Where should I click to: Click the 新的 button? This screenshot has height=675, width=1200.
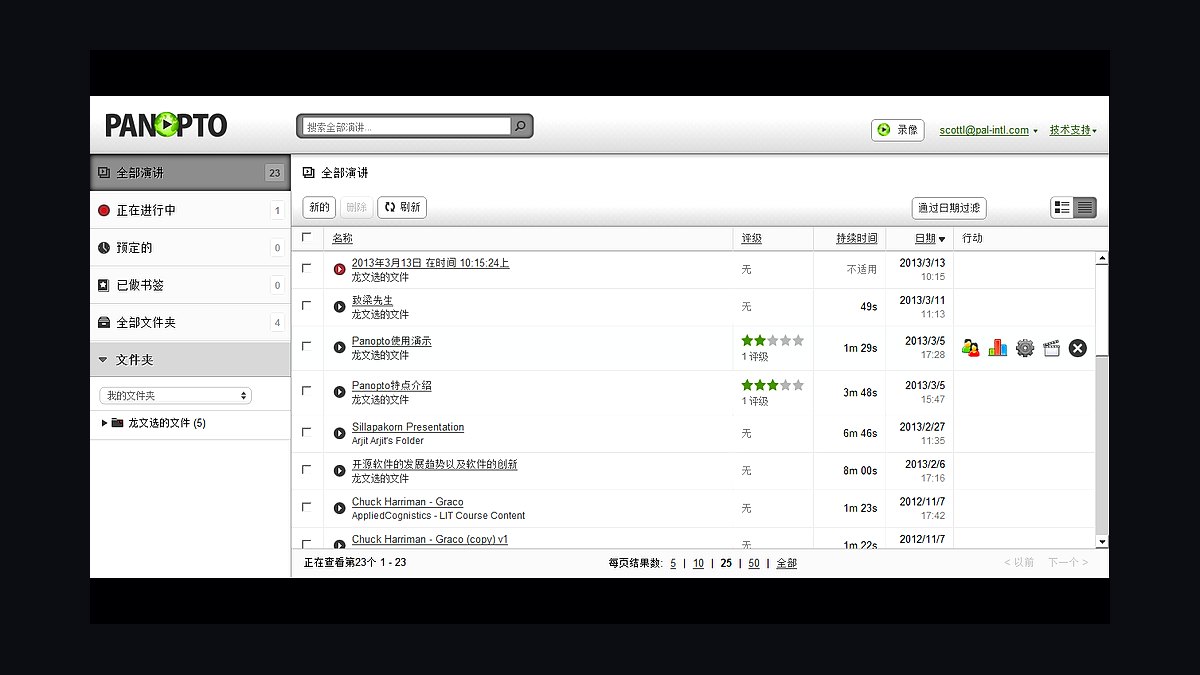click(x=319, y=208)
